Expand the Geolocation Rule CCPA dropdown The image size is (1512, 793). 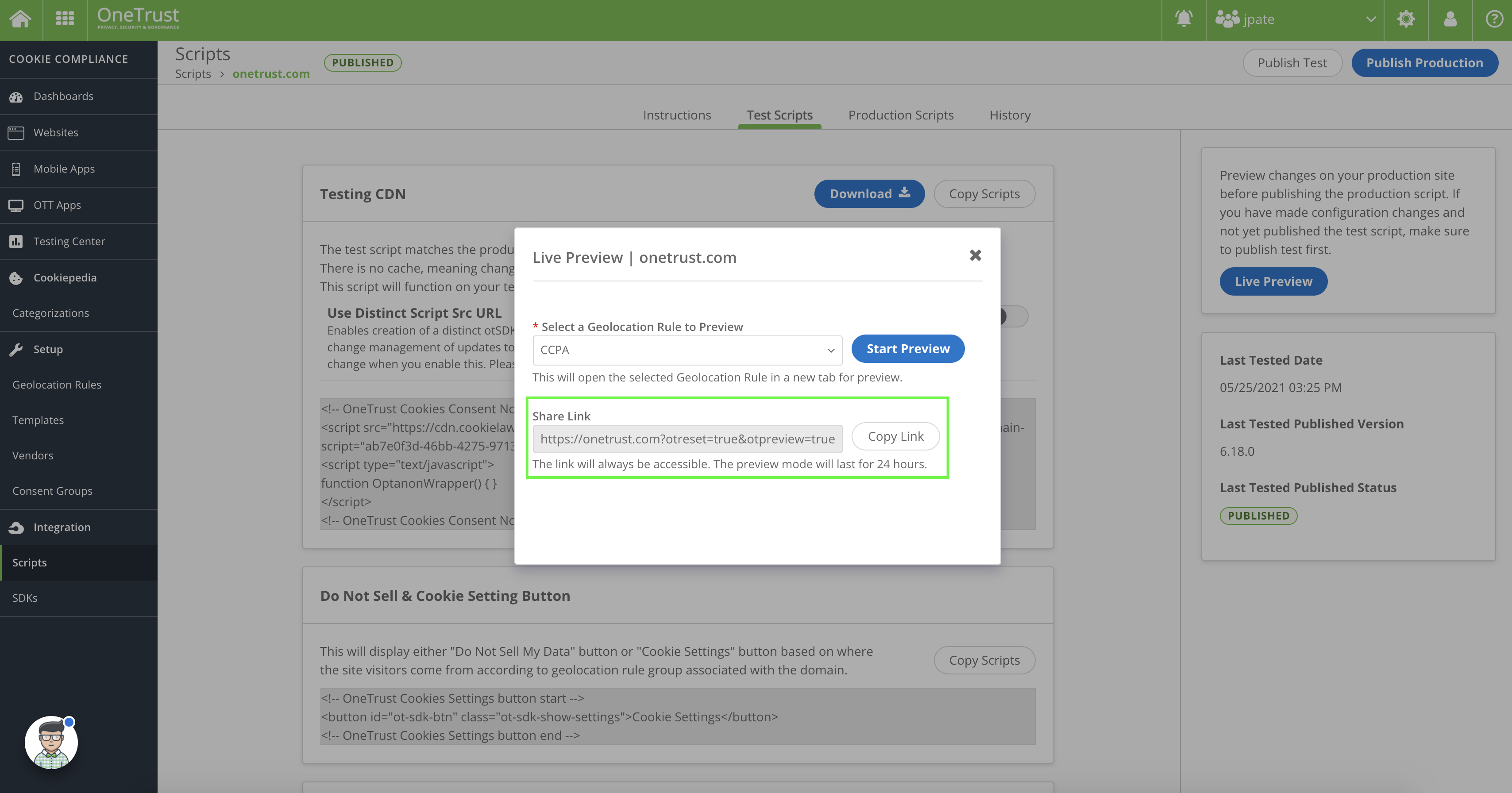[x=687, y=350]
